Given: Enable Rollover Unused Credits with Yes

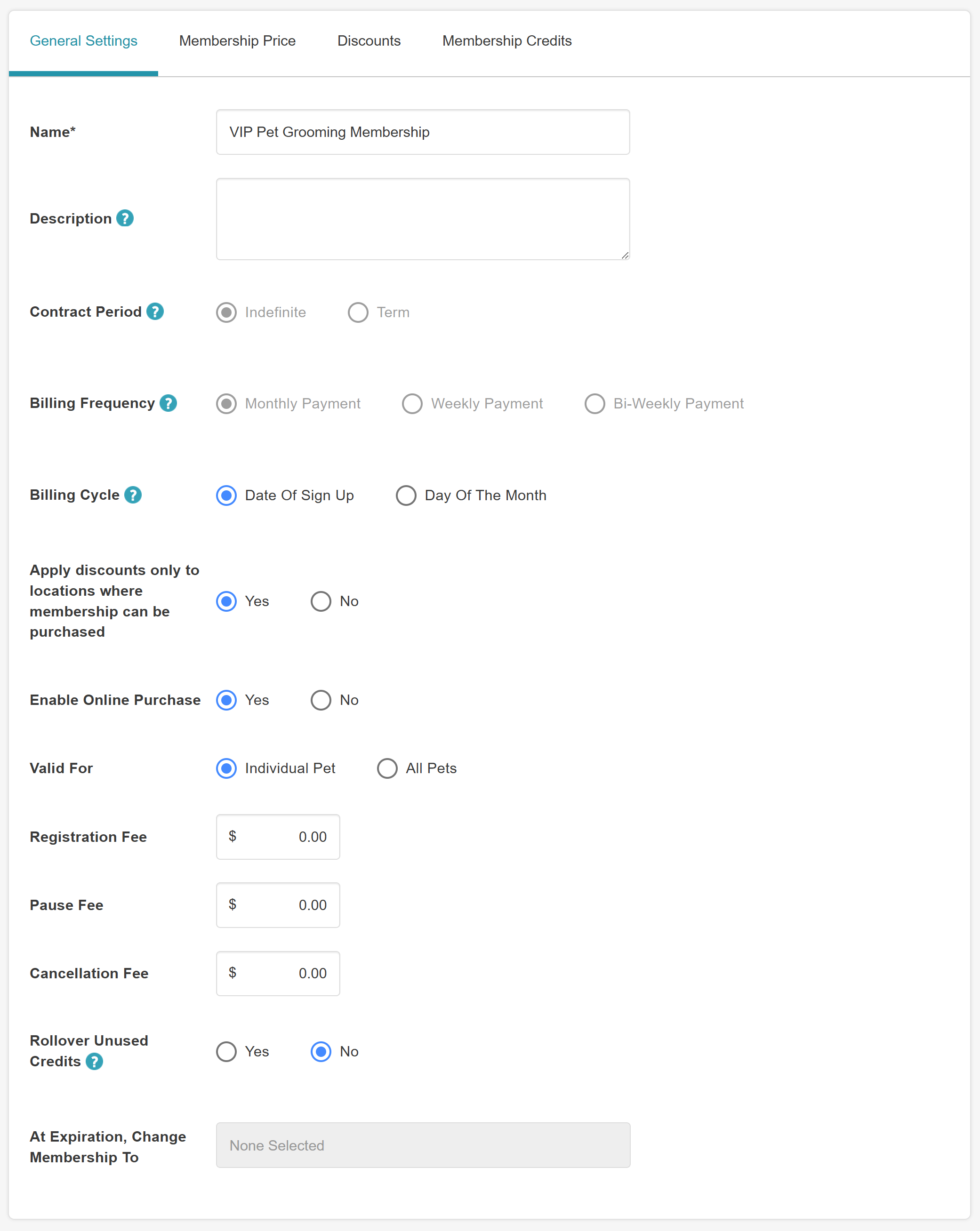Looking at the screenshot, I should pyautogui.click(x=227, y=1051).
